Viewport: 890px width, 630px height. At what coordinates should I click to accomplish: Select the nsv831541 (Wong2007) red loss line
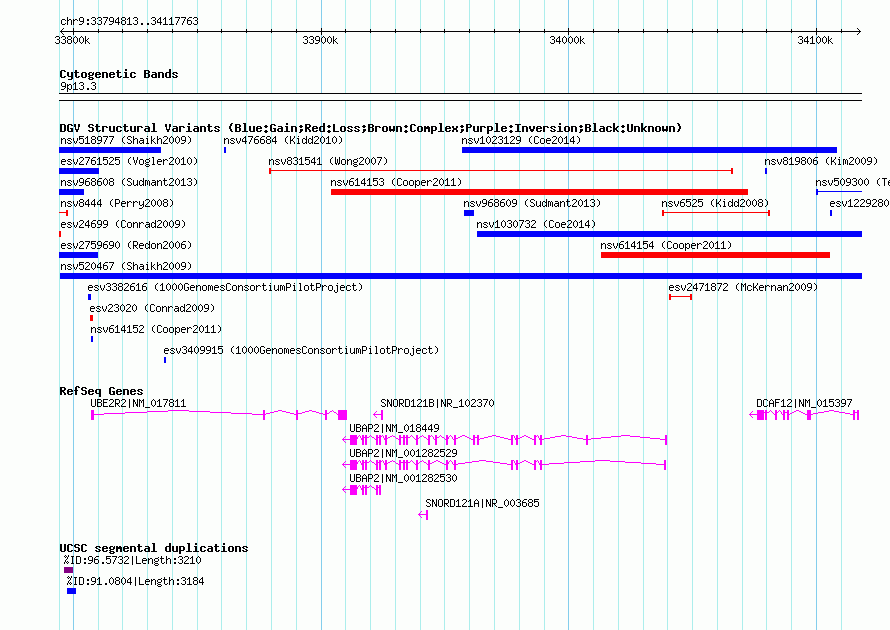[501, 171]
